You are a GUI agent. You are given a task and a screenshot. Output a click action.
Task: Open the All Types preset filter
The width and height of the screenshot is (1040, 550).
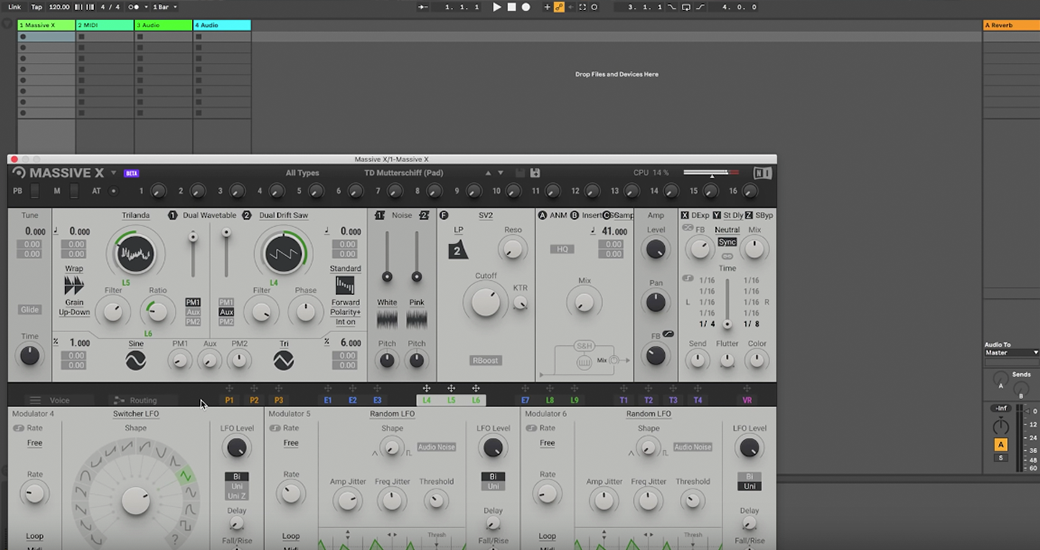coord(302,173)
